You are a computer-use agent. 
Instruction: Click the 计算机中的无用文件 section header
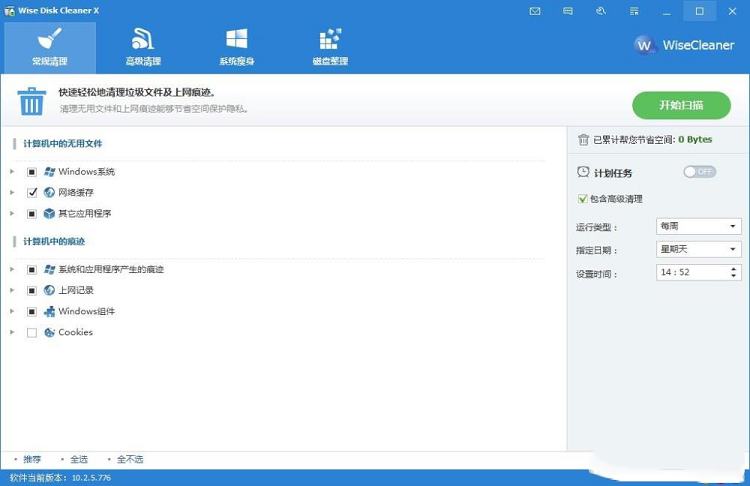point(63,144)
